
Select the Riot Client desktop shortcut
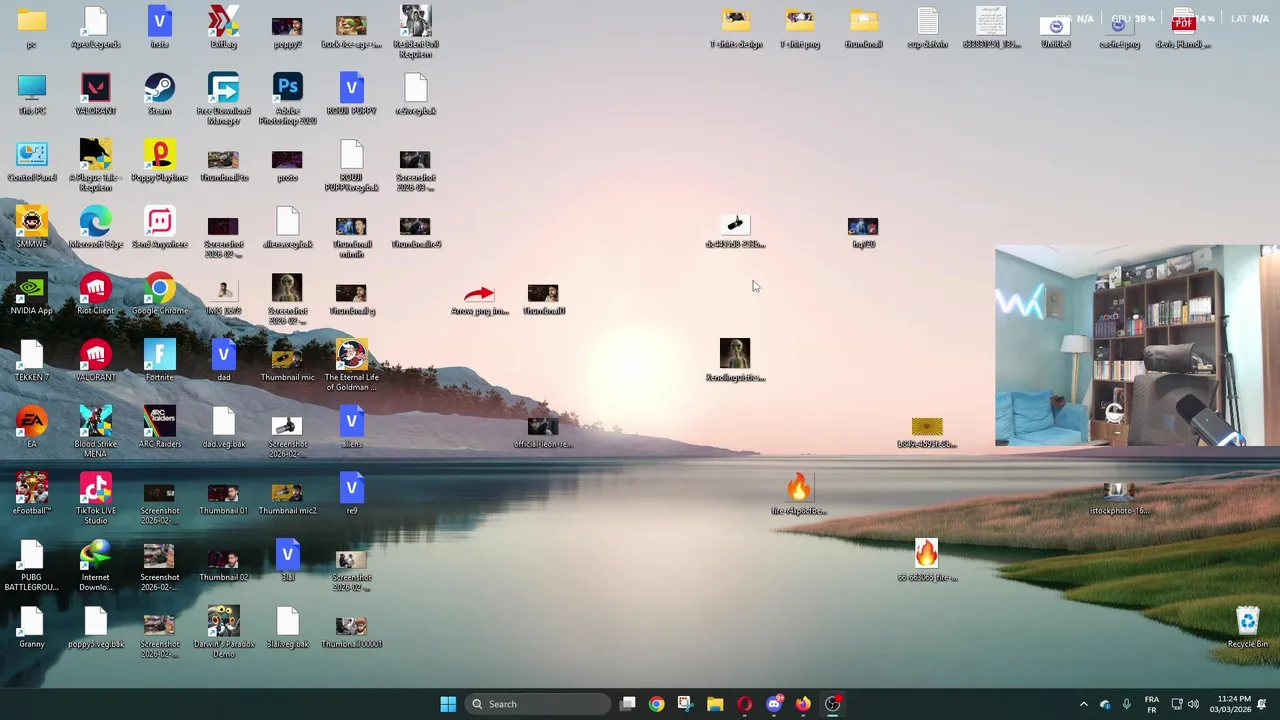96,294
